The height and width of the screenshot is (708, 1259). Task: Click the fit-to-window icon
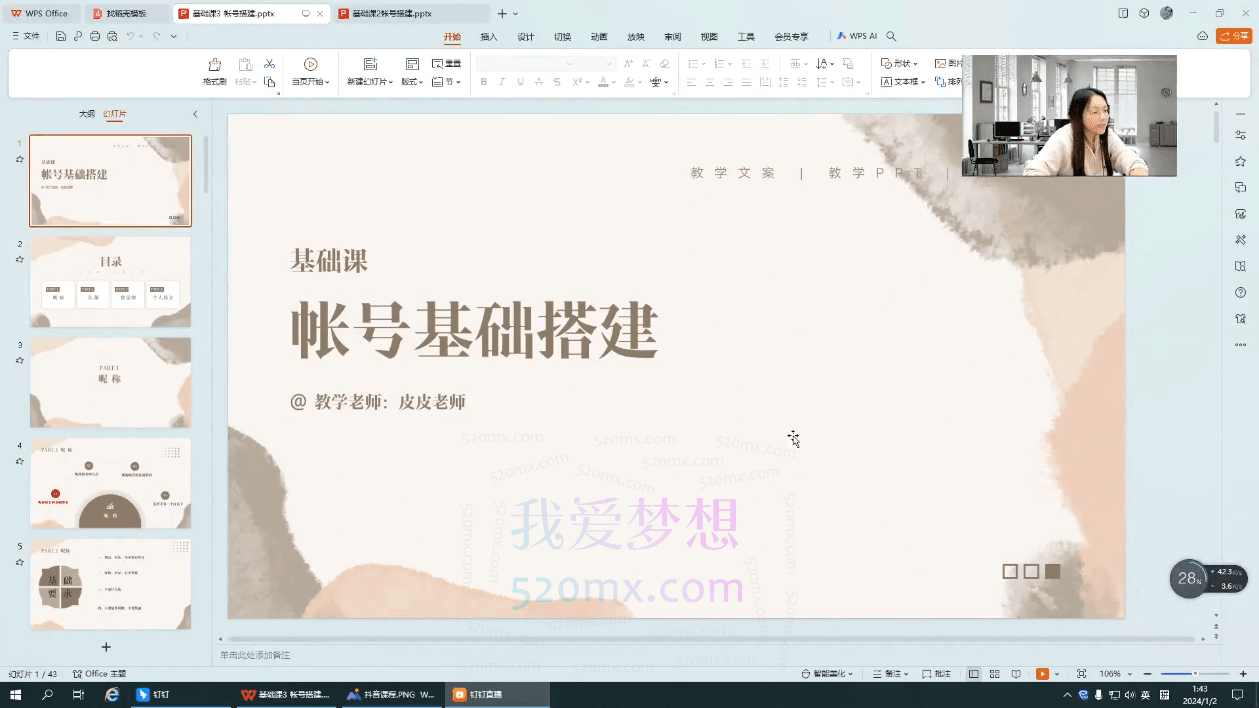coord(1081,674)
